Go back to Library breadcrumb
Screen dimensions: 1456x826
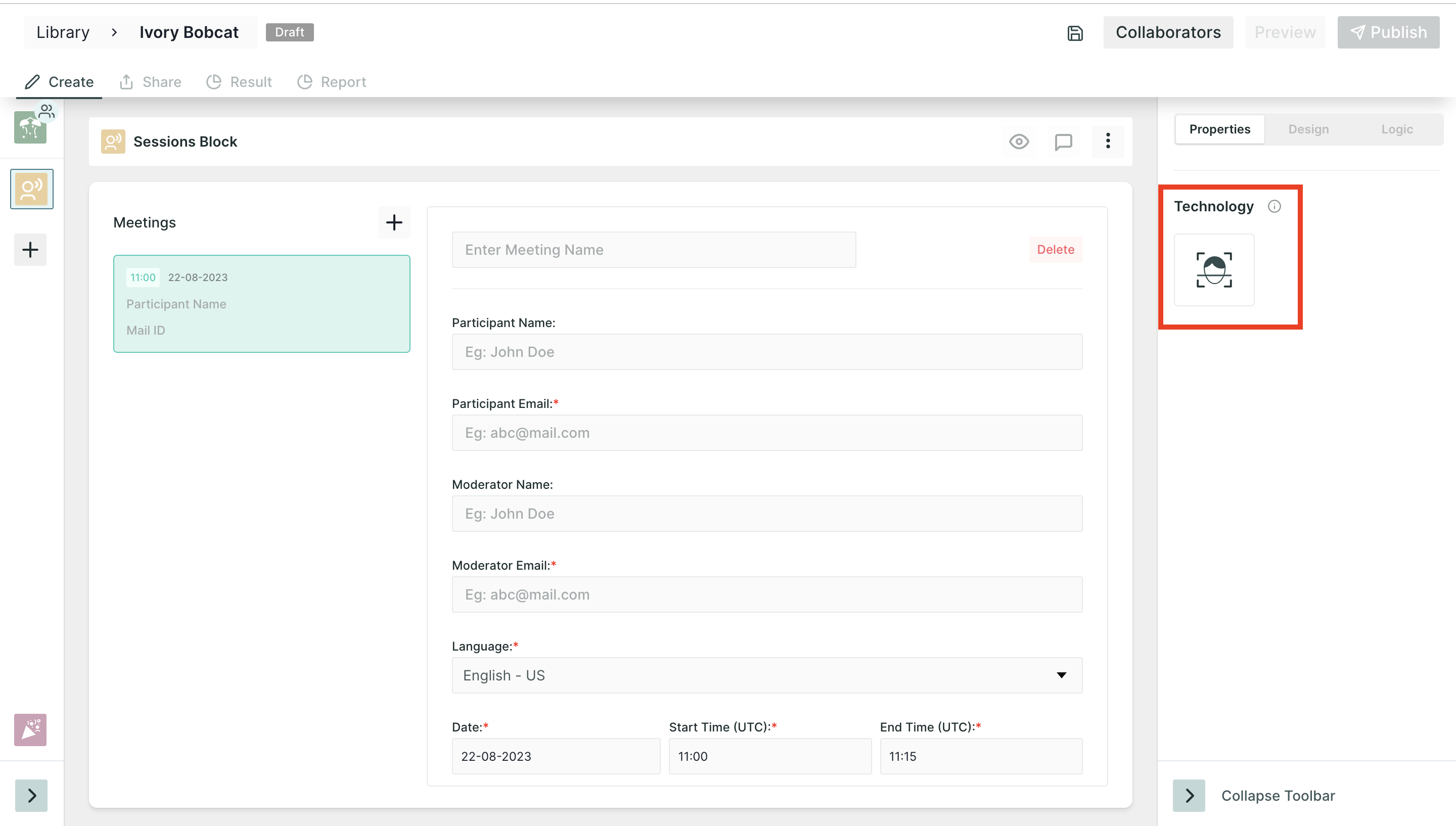point(63,32)
